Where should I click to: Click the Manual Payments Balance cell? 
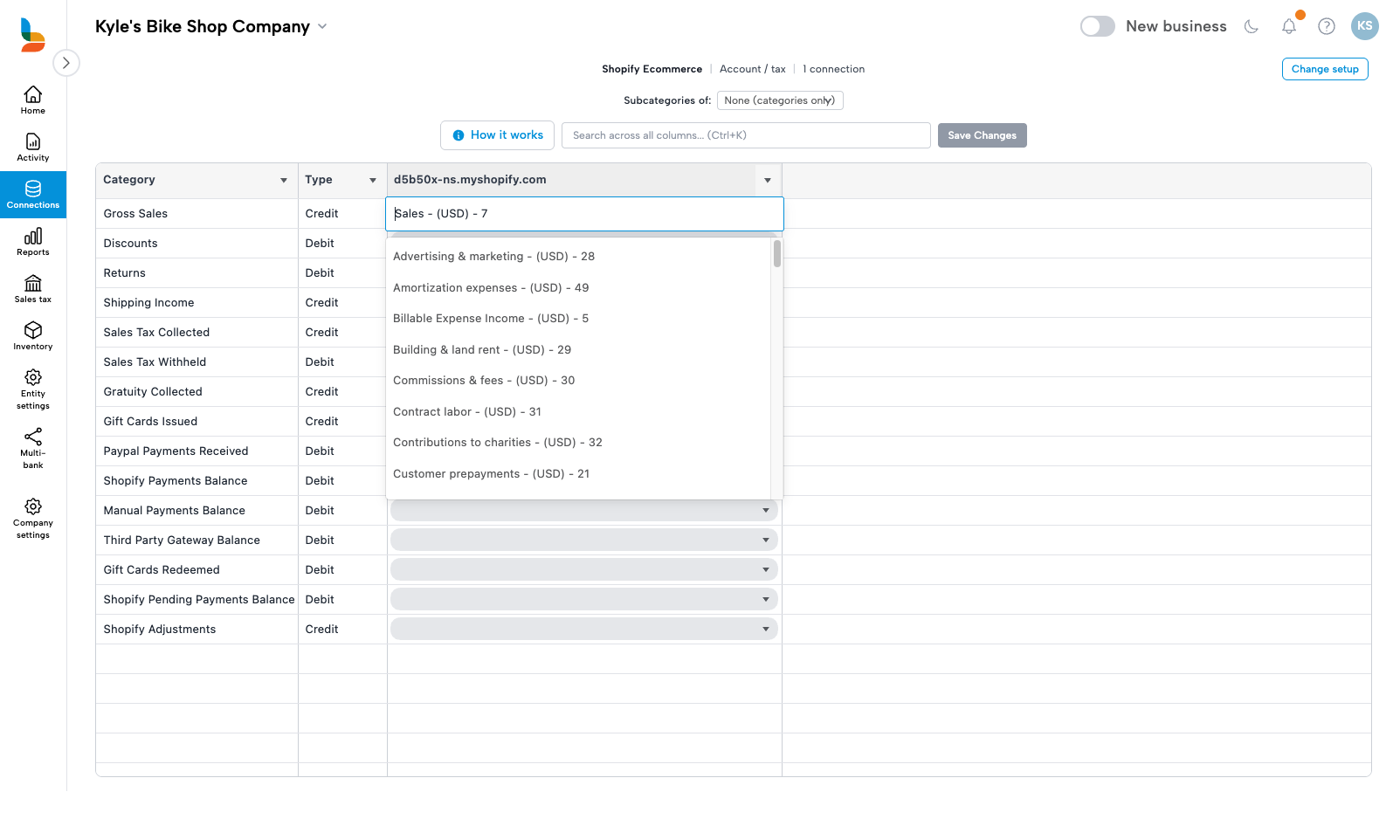[197, 511]
